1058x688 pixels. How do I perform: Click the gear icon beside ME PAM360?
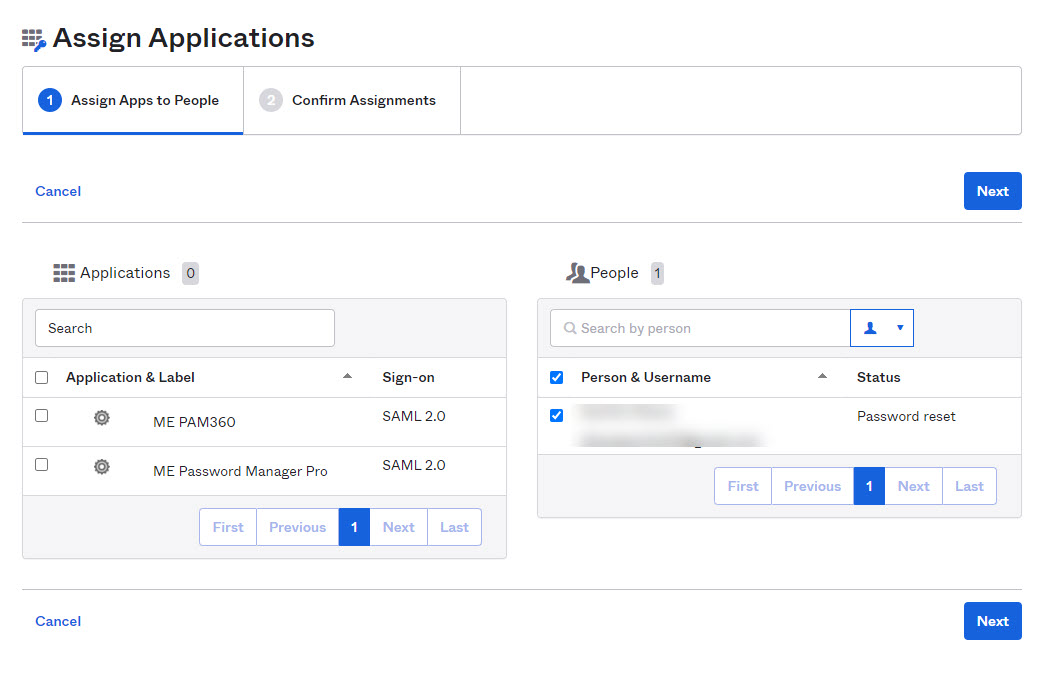[101, 418]
